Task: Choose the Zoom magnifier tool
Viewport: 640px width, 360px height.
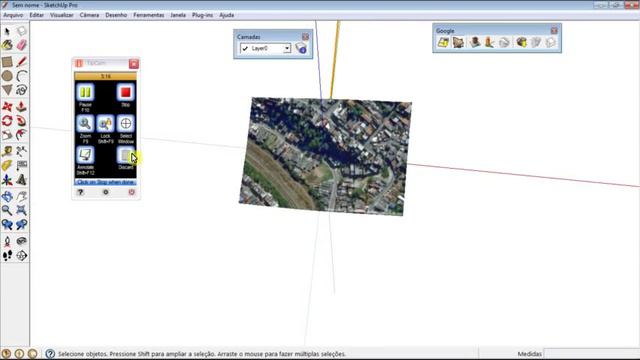Action: 7,210
